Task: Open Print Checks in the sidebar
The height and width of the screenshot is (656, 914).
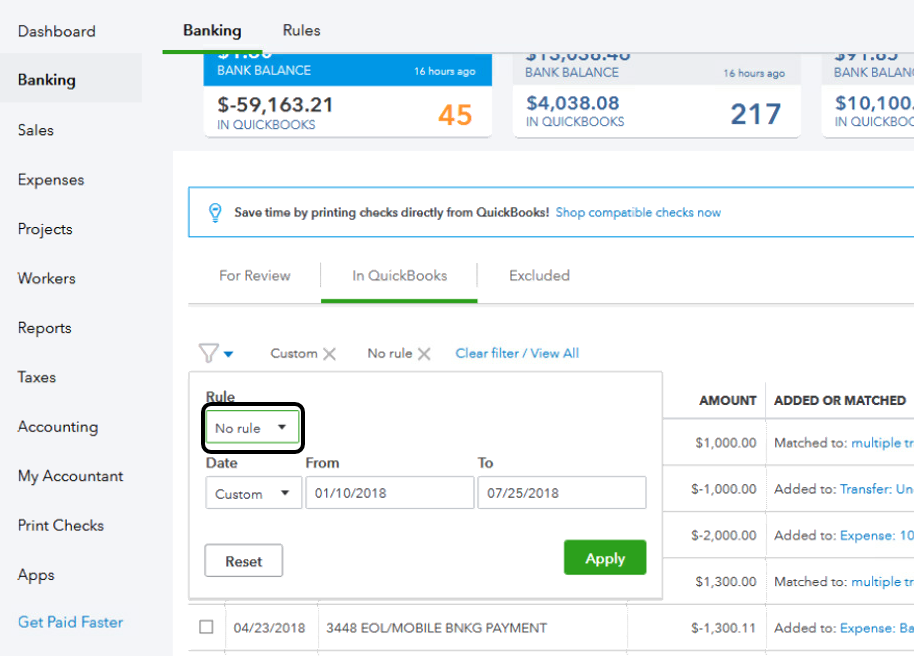Action: (61, 525)
